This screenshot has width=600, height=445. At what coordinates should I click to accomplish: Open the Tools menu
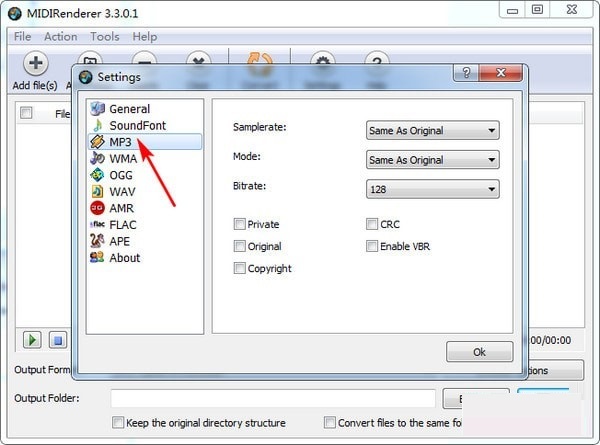(105, 36)
